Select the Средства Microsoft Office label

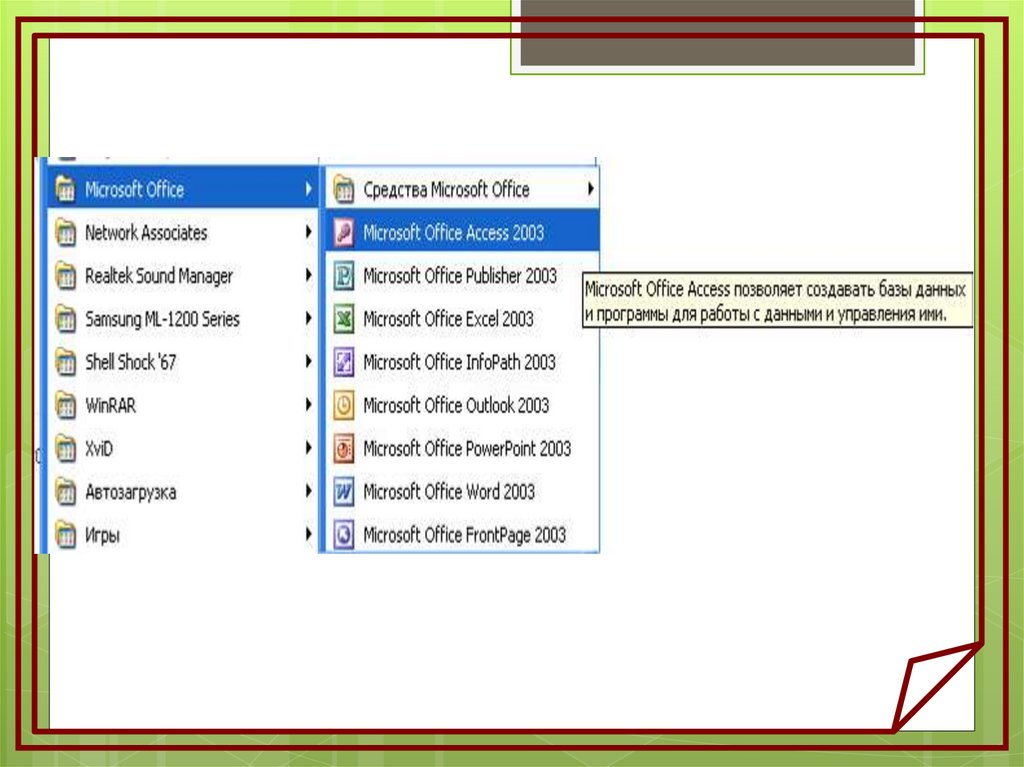click(x=447, y=190)
